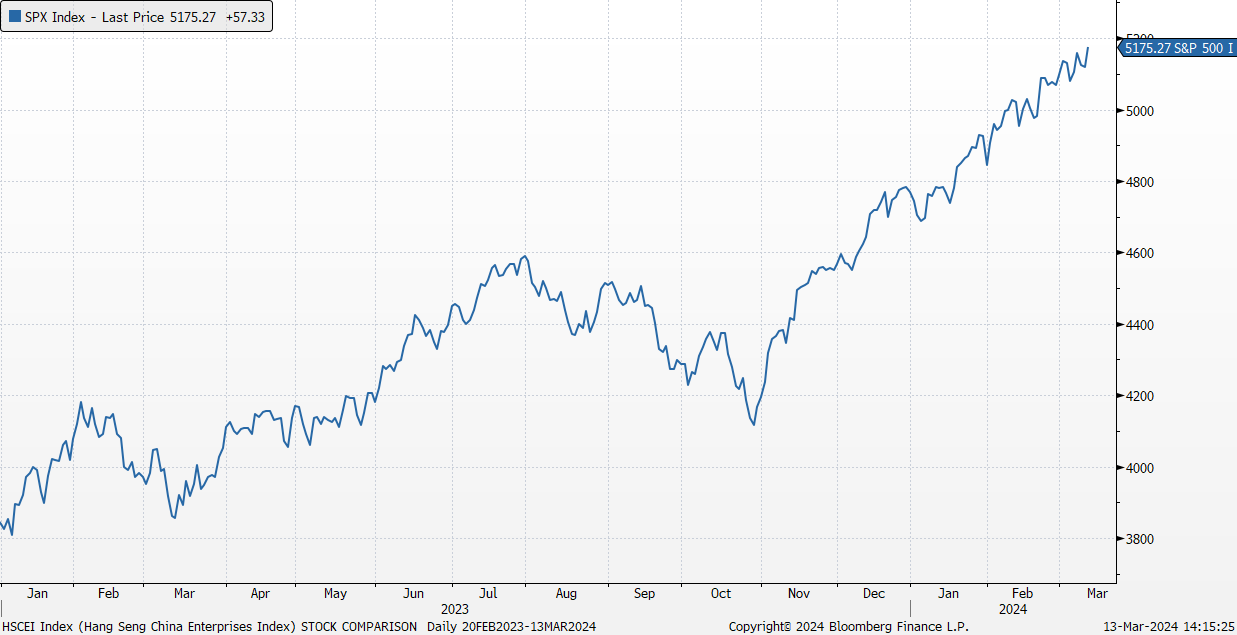Click the 2024 year label
Image resolution: width=1237 pixels, height=635 pixels.
pyautogui.click(x=1013, y=608)
